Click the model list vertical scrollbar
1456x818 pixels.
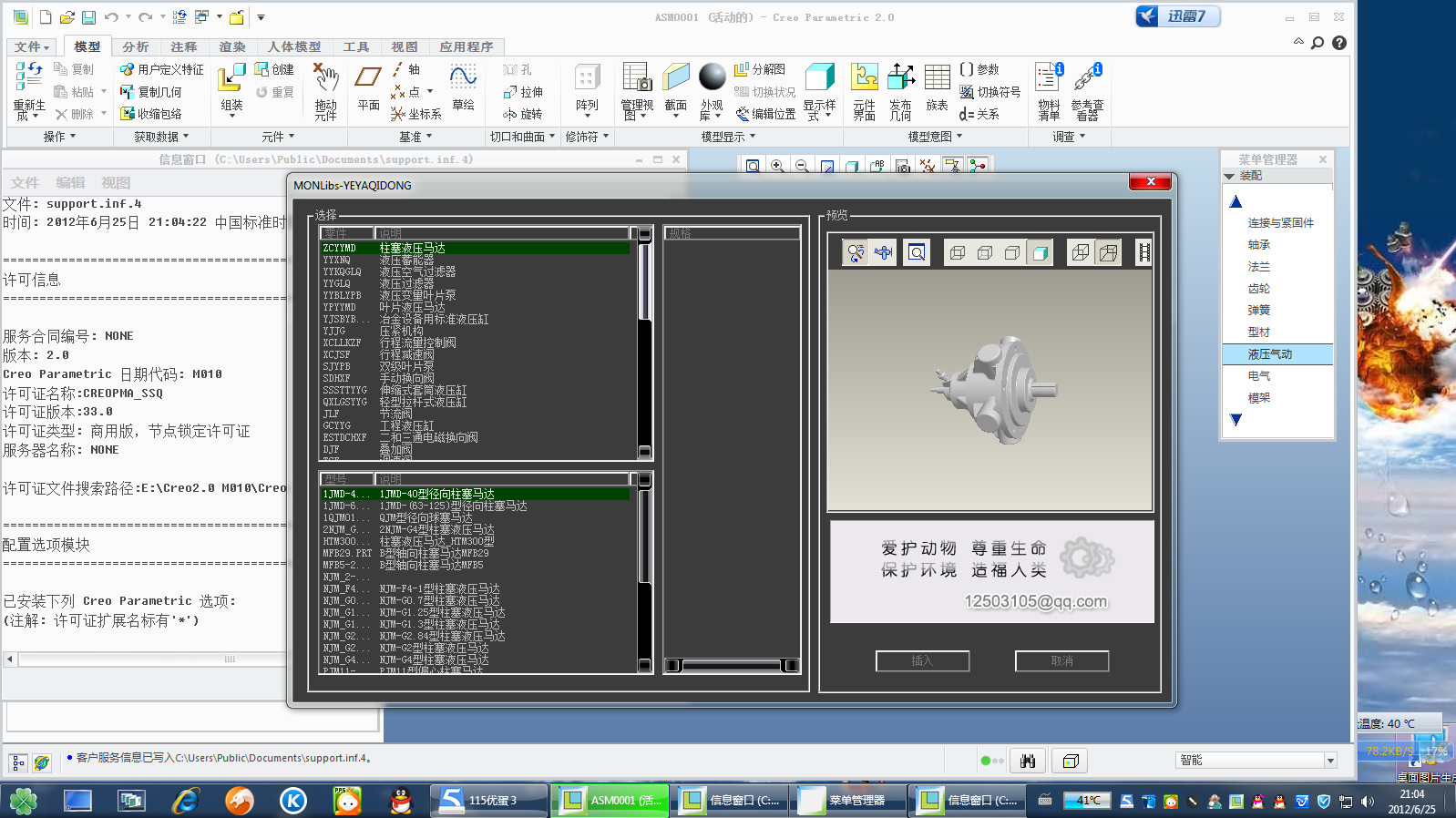click(644, 572)
